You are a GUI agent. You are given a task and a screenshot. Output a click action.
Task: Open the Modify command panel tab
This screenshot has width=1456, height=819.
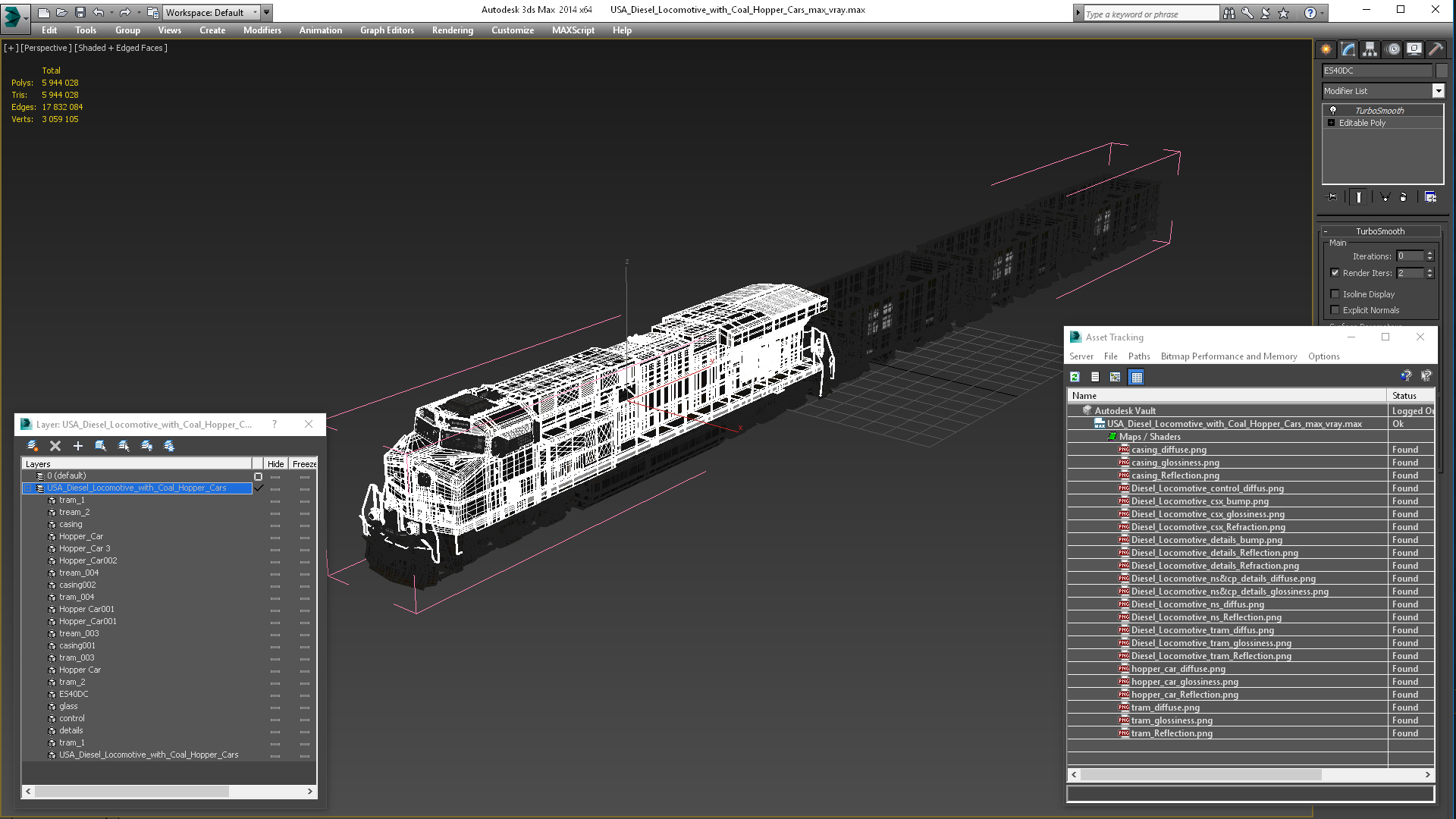pos(1348,49)
